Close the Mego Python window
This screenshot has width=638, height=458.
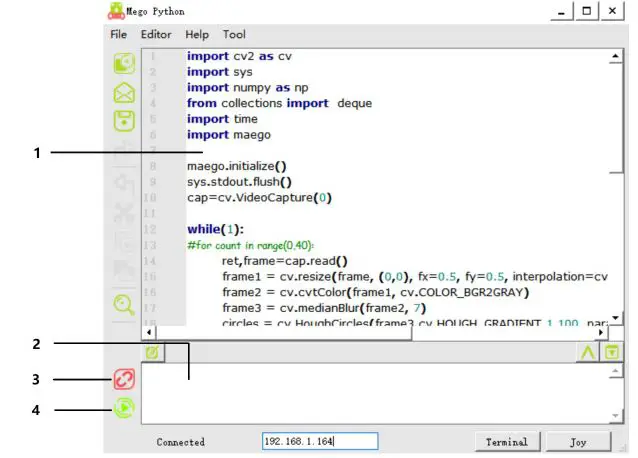pos(612,11)
